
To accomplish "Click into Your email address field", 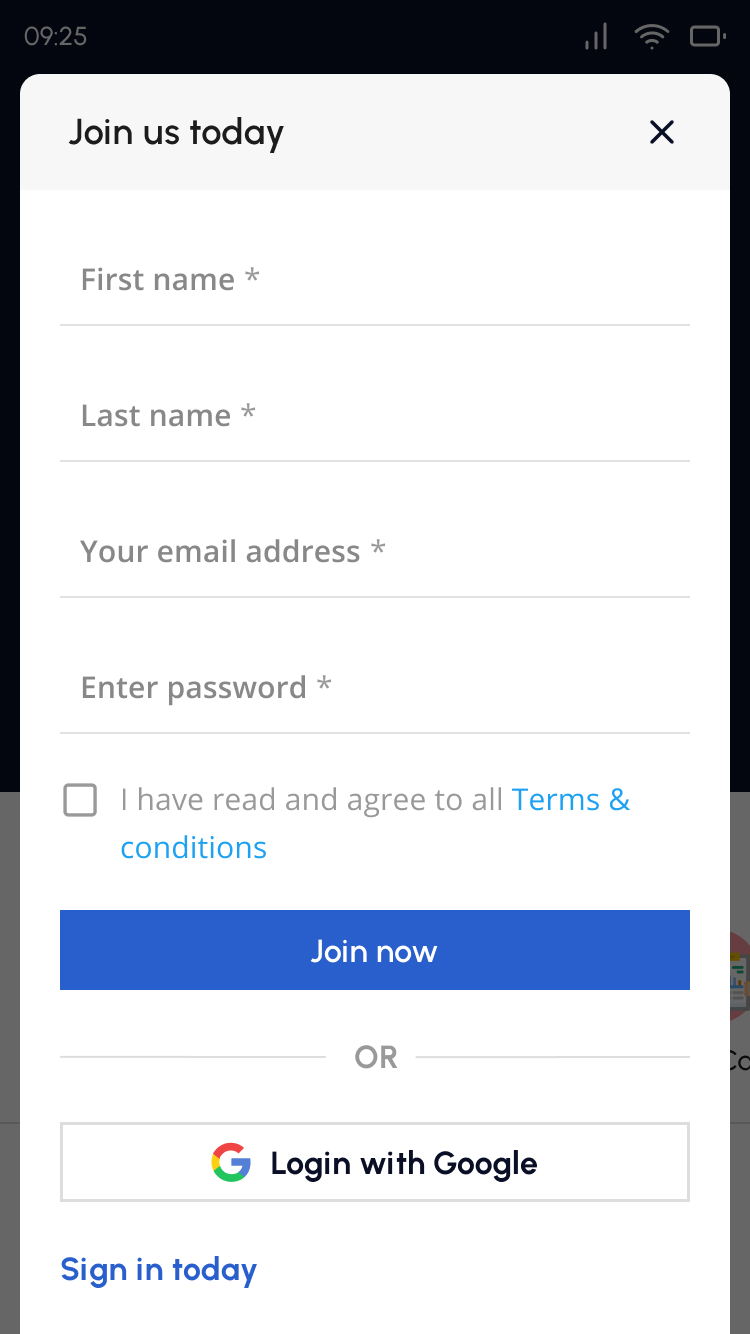I will pos(375,552).
